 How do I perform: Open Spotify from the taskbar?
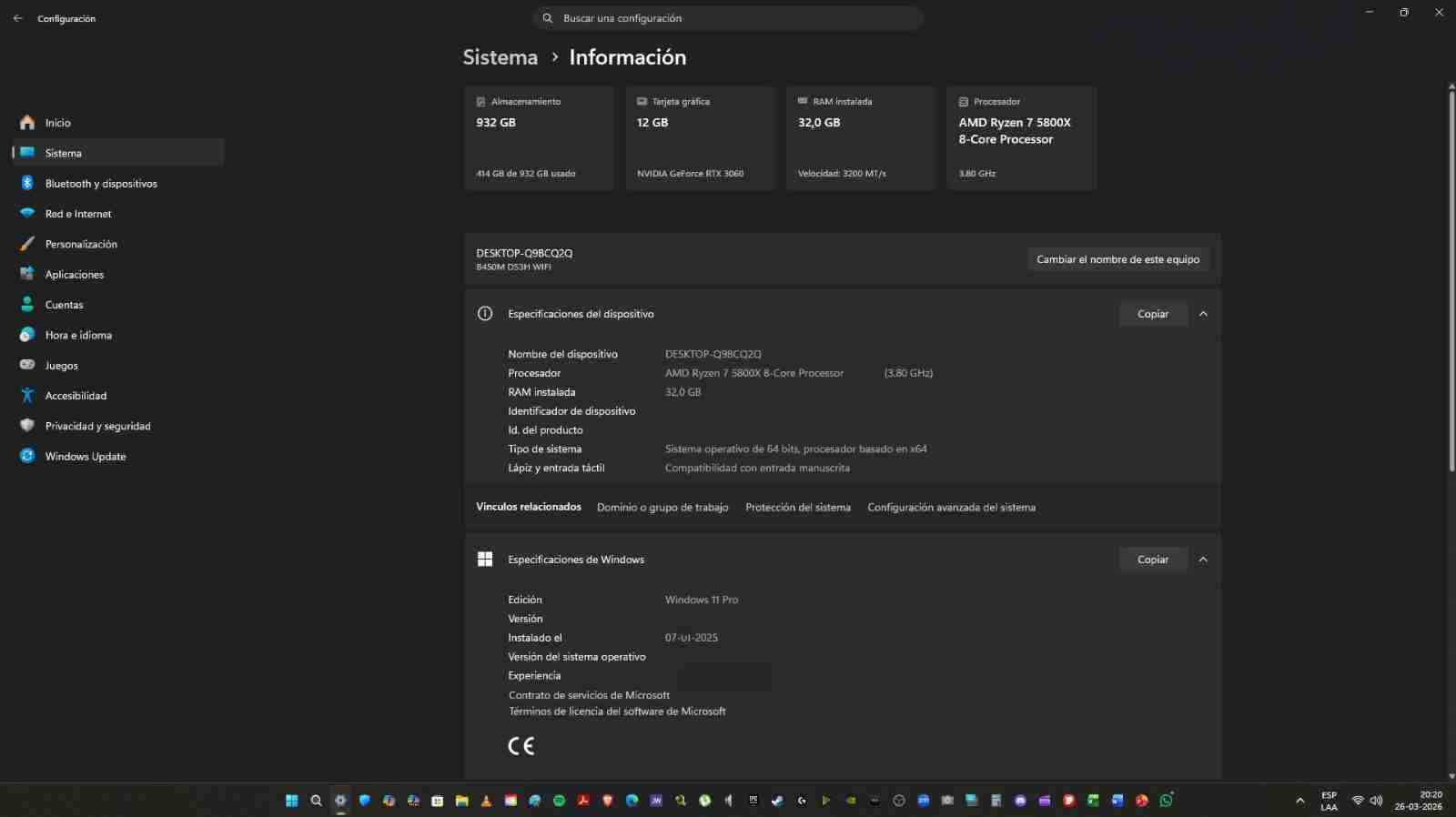tap(559, 801)
